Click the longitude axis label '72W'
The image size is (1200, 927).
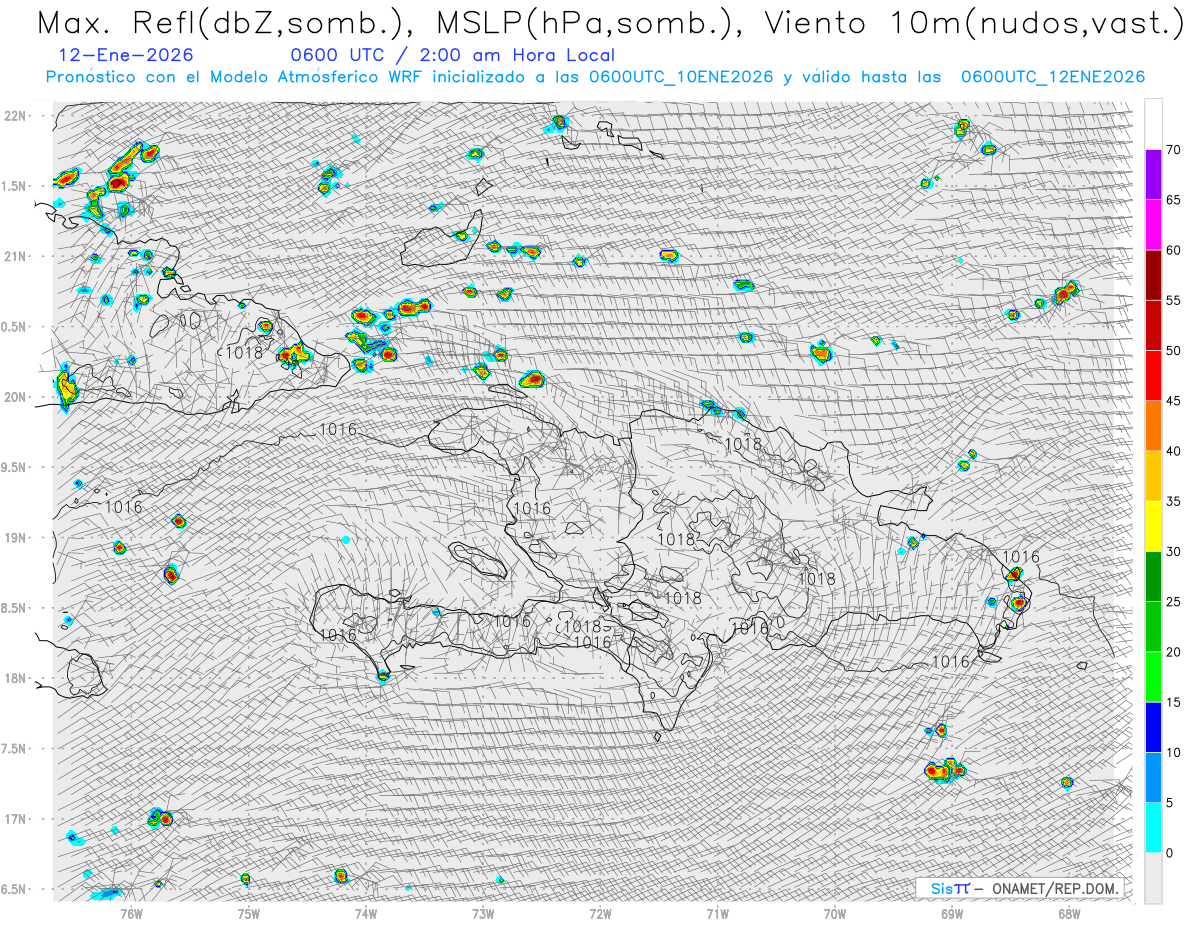click(600, 914)
